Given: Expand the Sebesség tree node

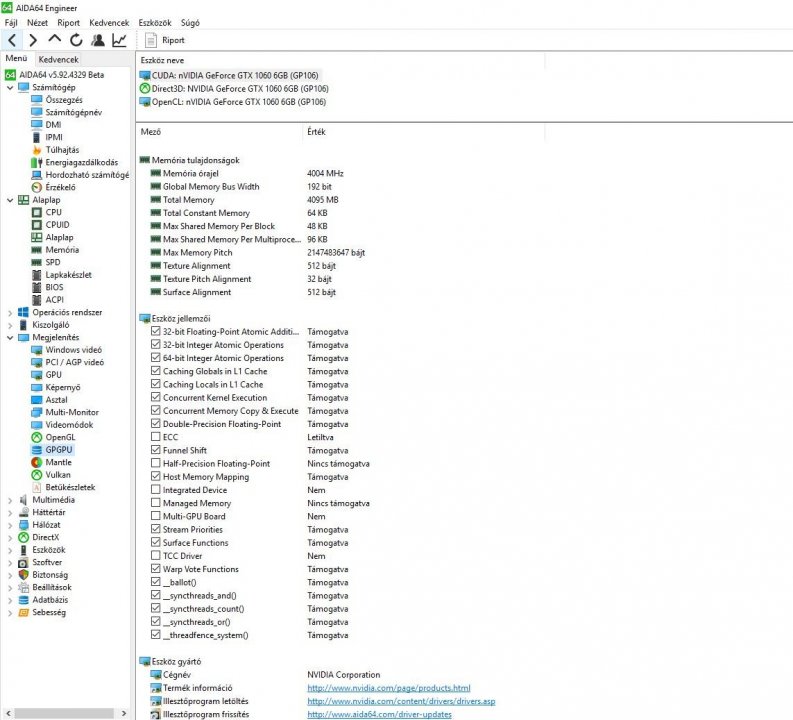Looking at the screenshot, I should (x=10, y=613).
